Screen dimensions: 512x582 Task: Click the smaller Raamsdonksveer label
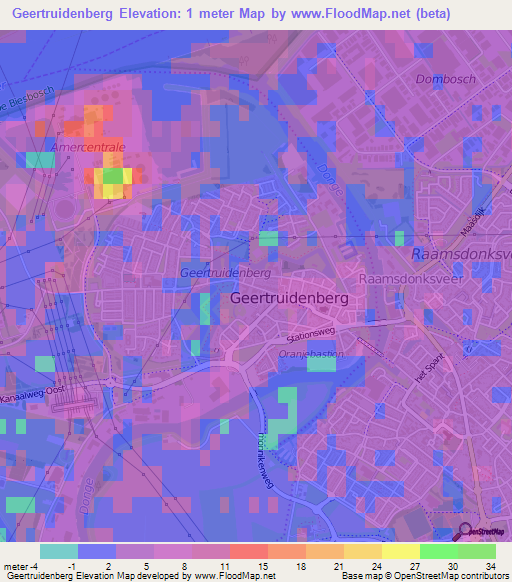pyautogui.click(x=411, y=279)
